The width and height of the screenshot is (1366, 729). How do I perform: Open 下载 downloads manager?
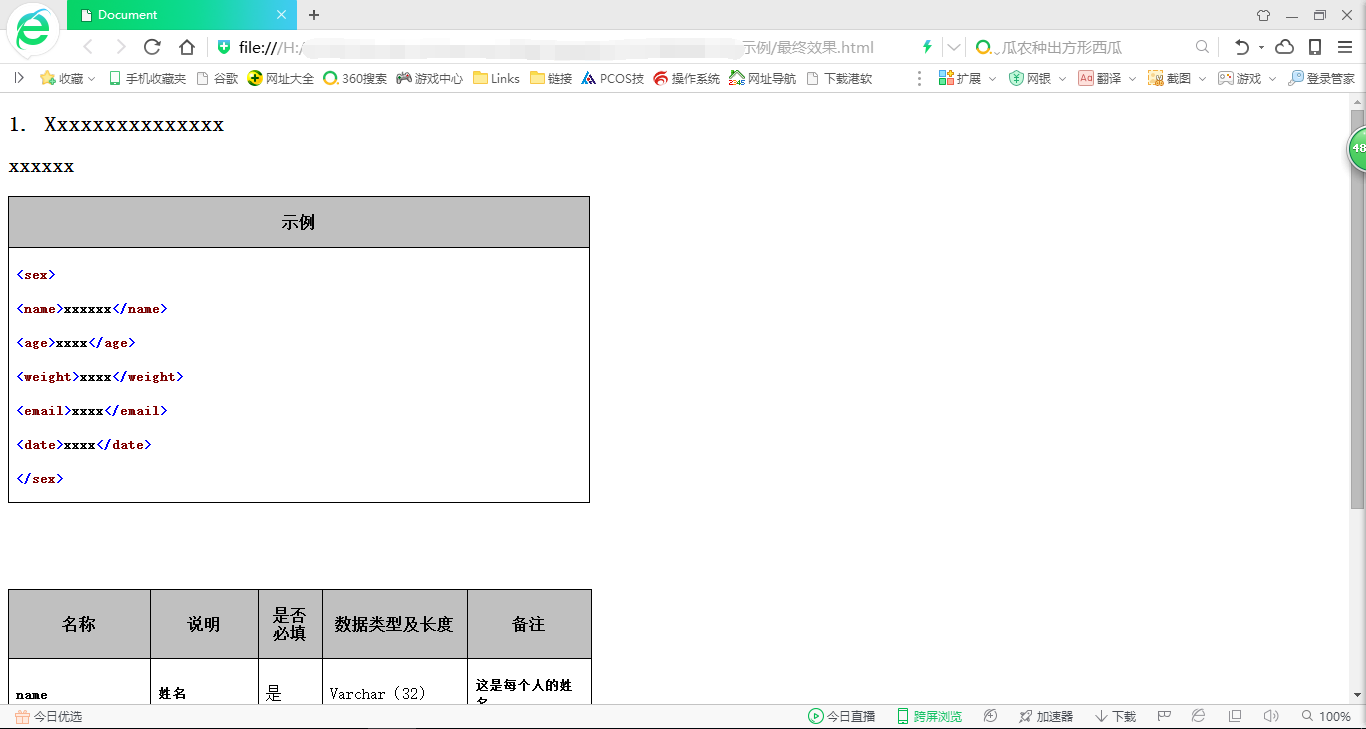1116,716
